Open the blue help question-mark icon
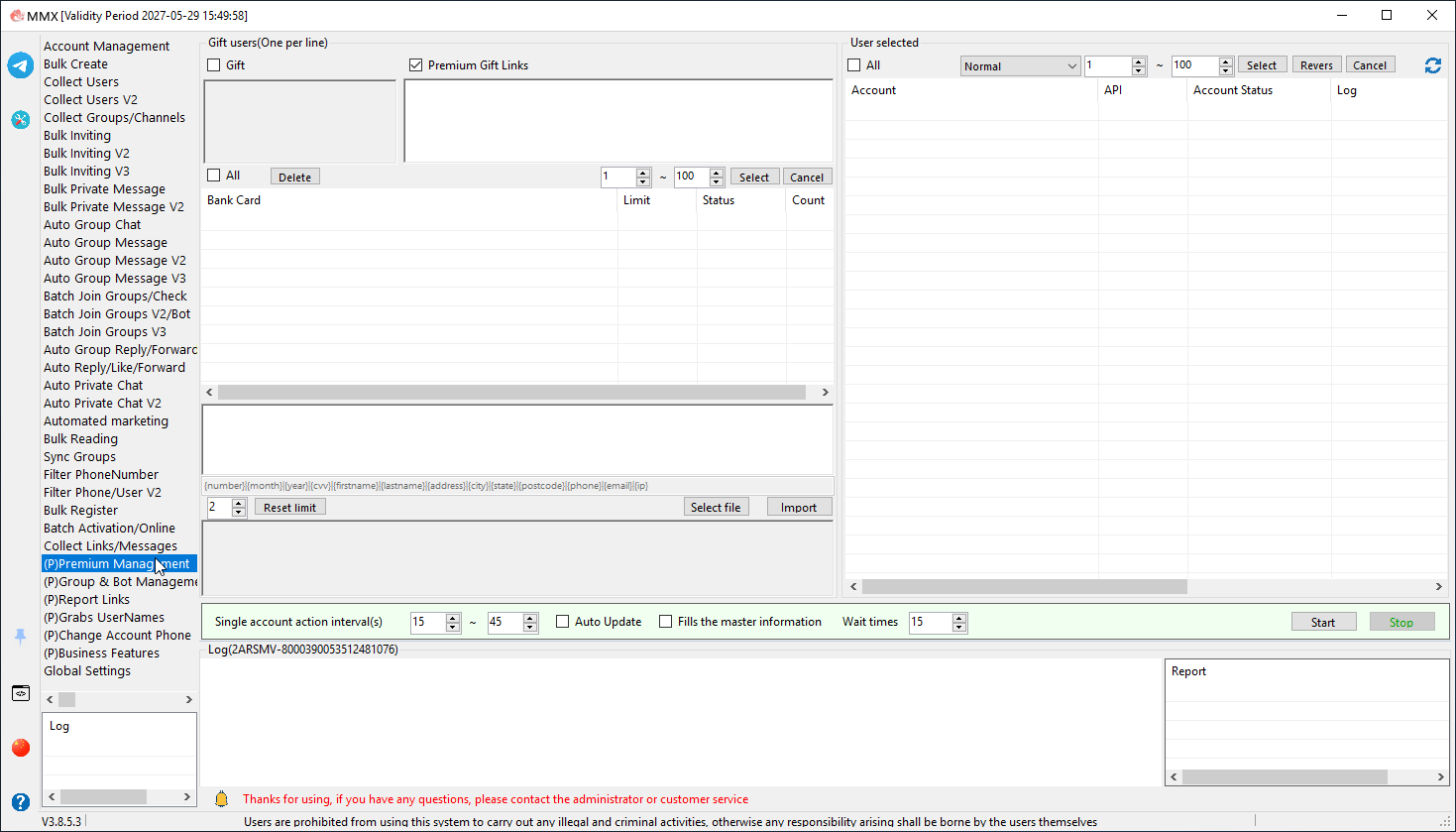Image resolution: width=1456 pixels, height=832 pixels. 21,802
